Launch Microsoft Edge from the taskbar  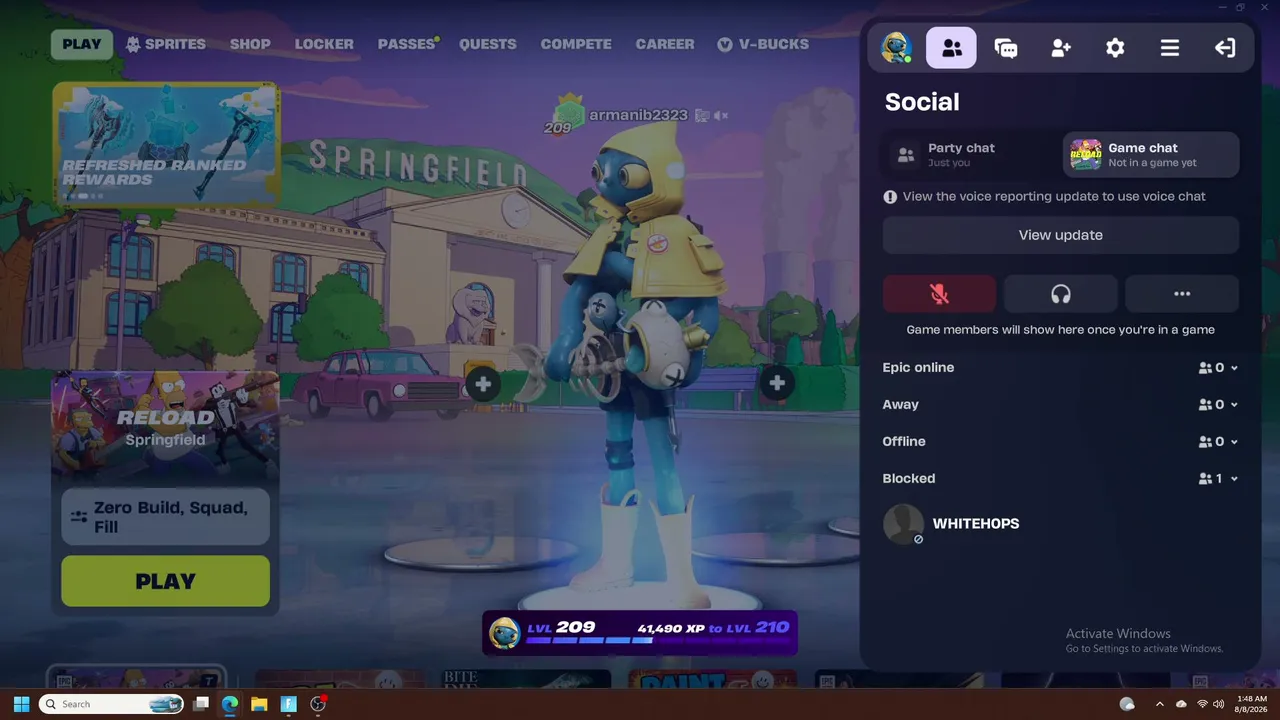click(230, 704)
